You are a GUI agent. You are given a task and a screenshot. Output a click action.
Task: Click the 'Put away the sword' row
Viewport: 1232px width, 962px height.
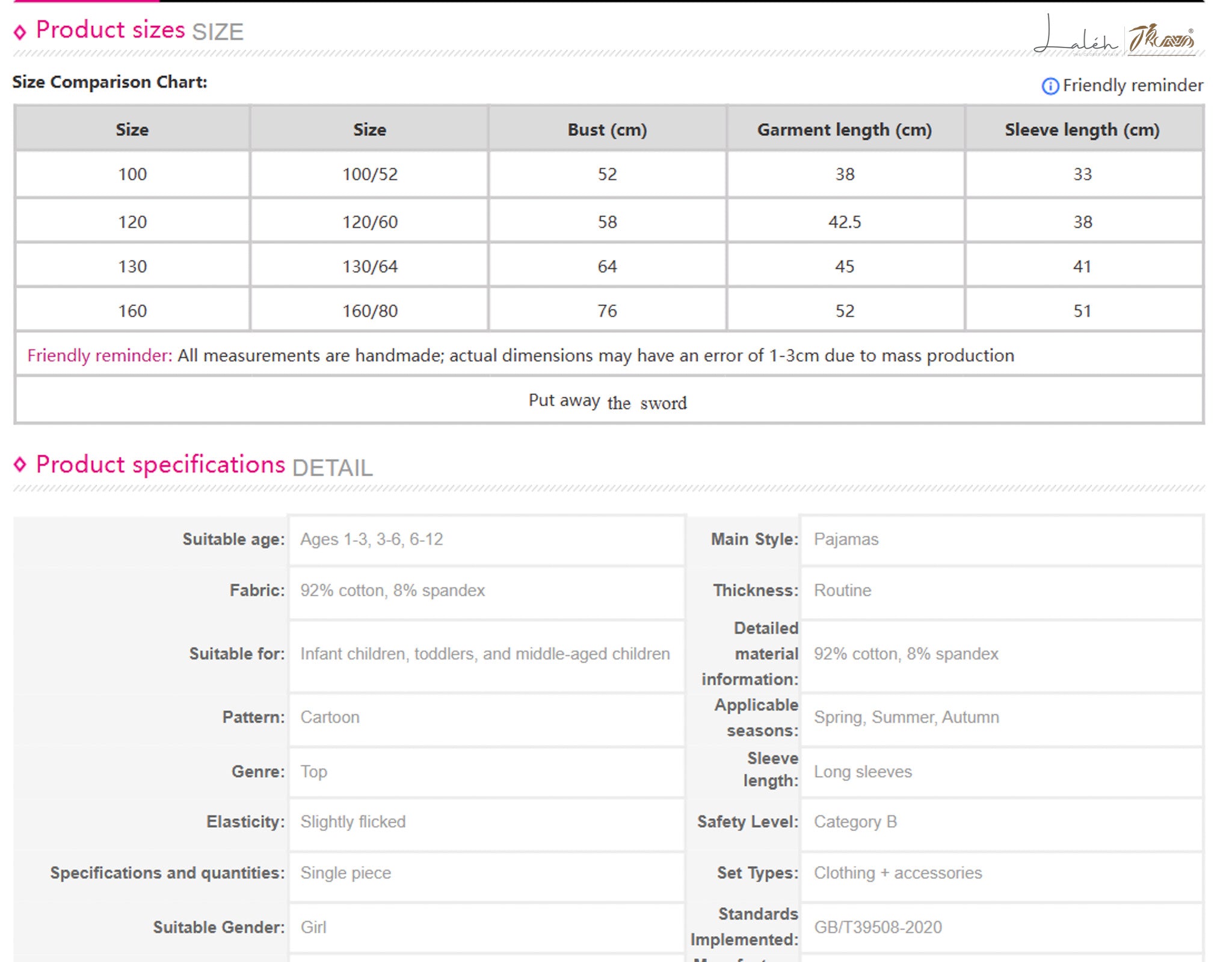(x=608, y=400)
